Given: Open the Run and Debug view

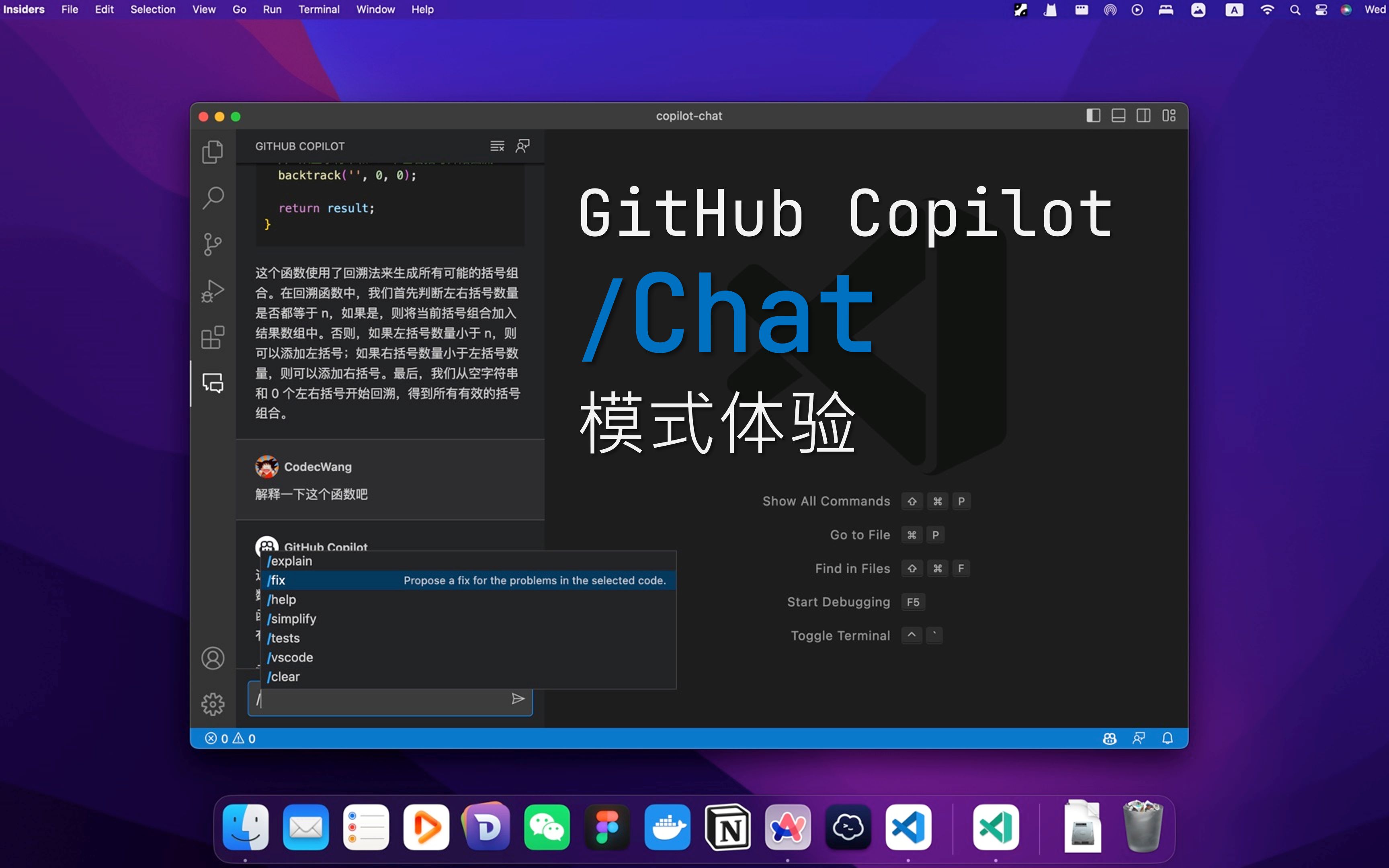Looking at the screenshot, I should 213,291.
